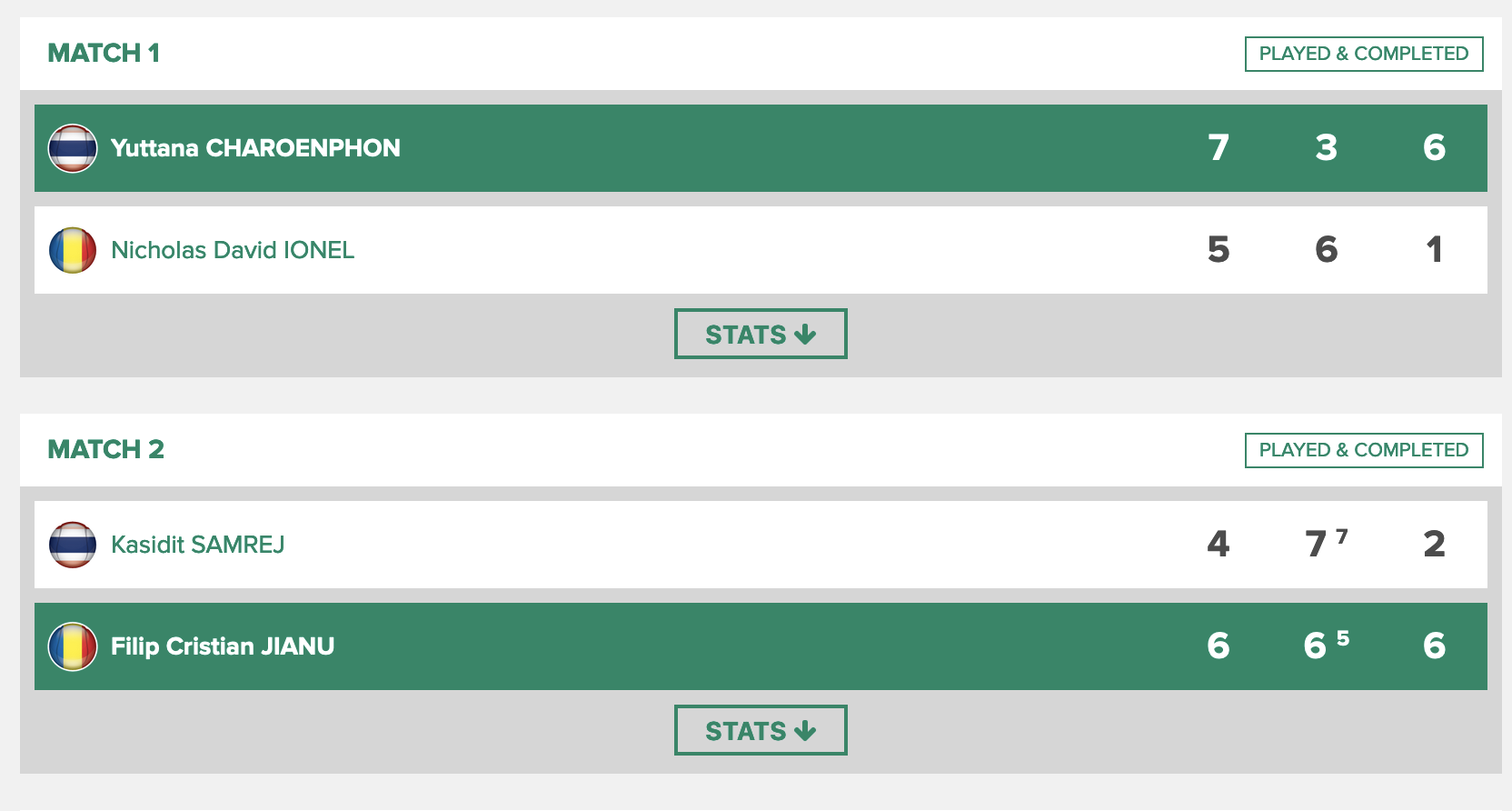This screenshot has height=811, width=1512.
Task: Click Jianu's second set tiebreak score 6
Action: pyautogui.click(x=1316, y=646)
